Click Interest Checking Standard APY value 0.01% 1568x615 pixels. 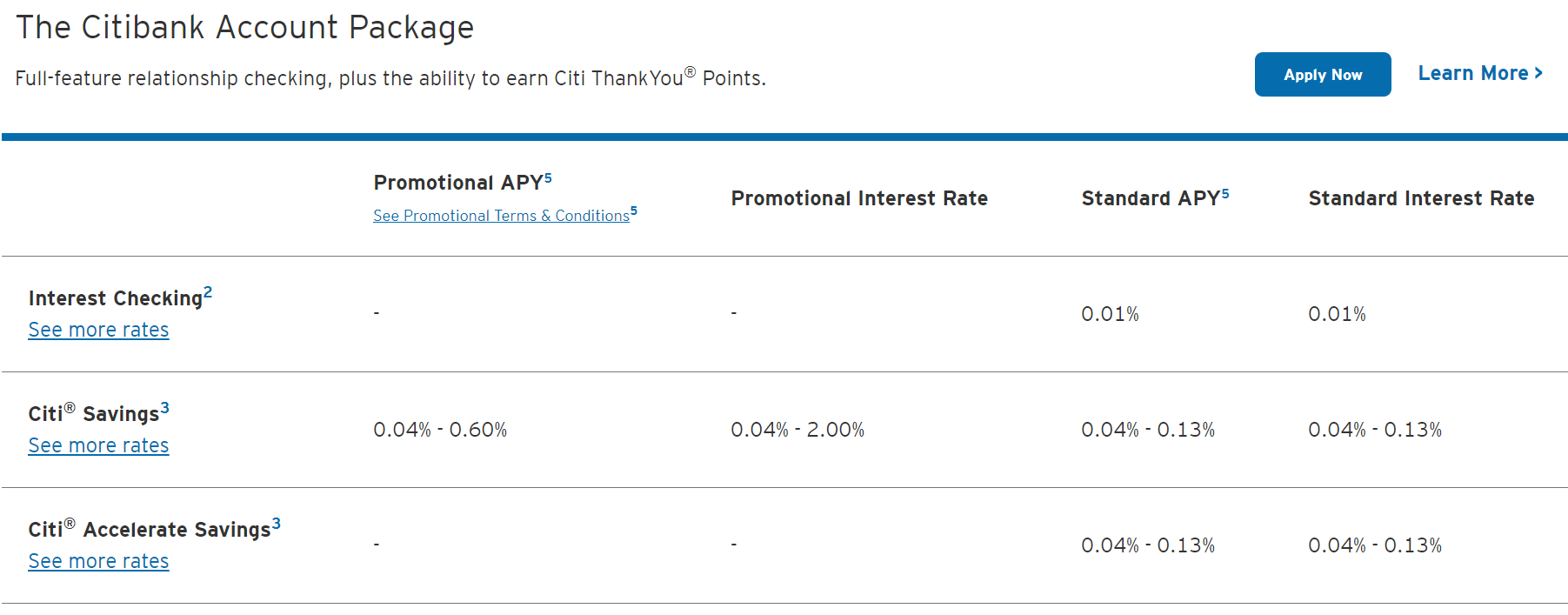[x=1110, y=314]
